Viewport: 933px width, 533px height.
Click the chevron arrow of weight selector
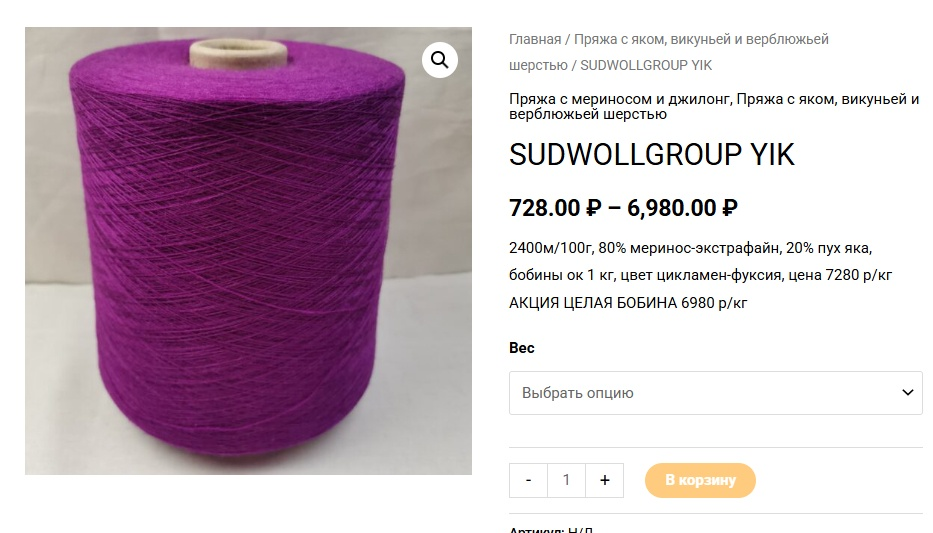907,393
